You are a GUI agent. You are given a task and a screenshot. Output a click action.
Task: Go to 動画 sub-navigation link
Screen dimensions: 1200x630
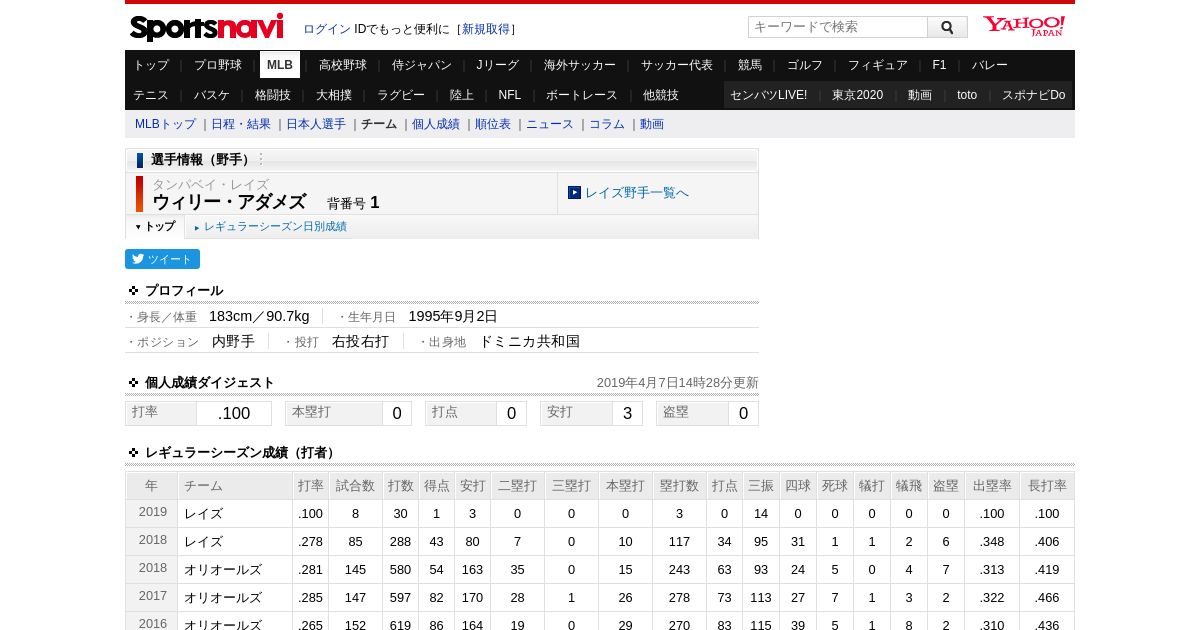(x=652, y=124)
